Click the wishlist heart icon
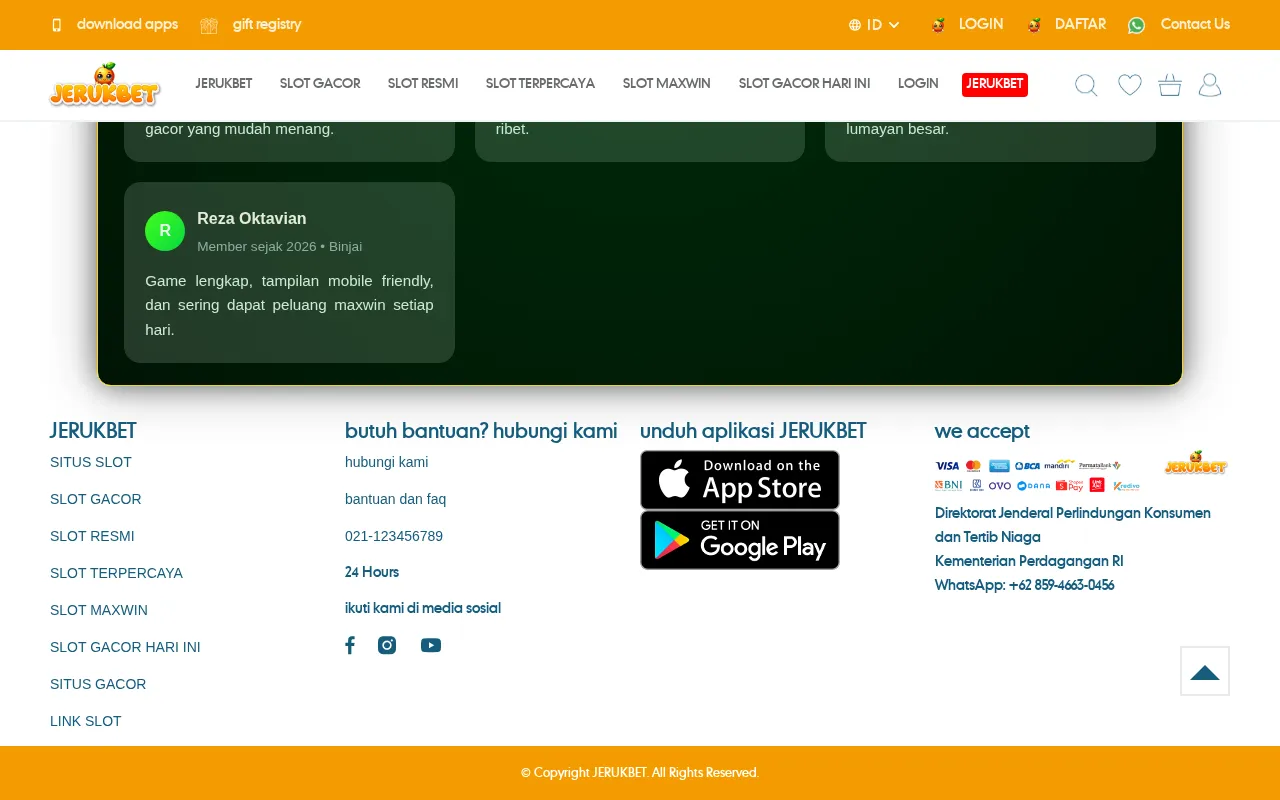 [x=1130, y=85]
